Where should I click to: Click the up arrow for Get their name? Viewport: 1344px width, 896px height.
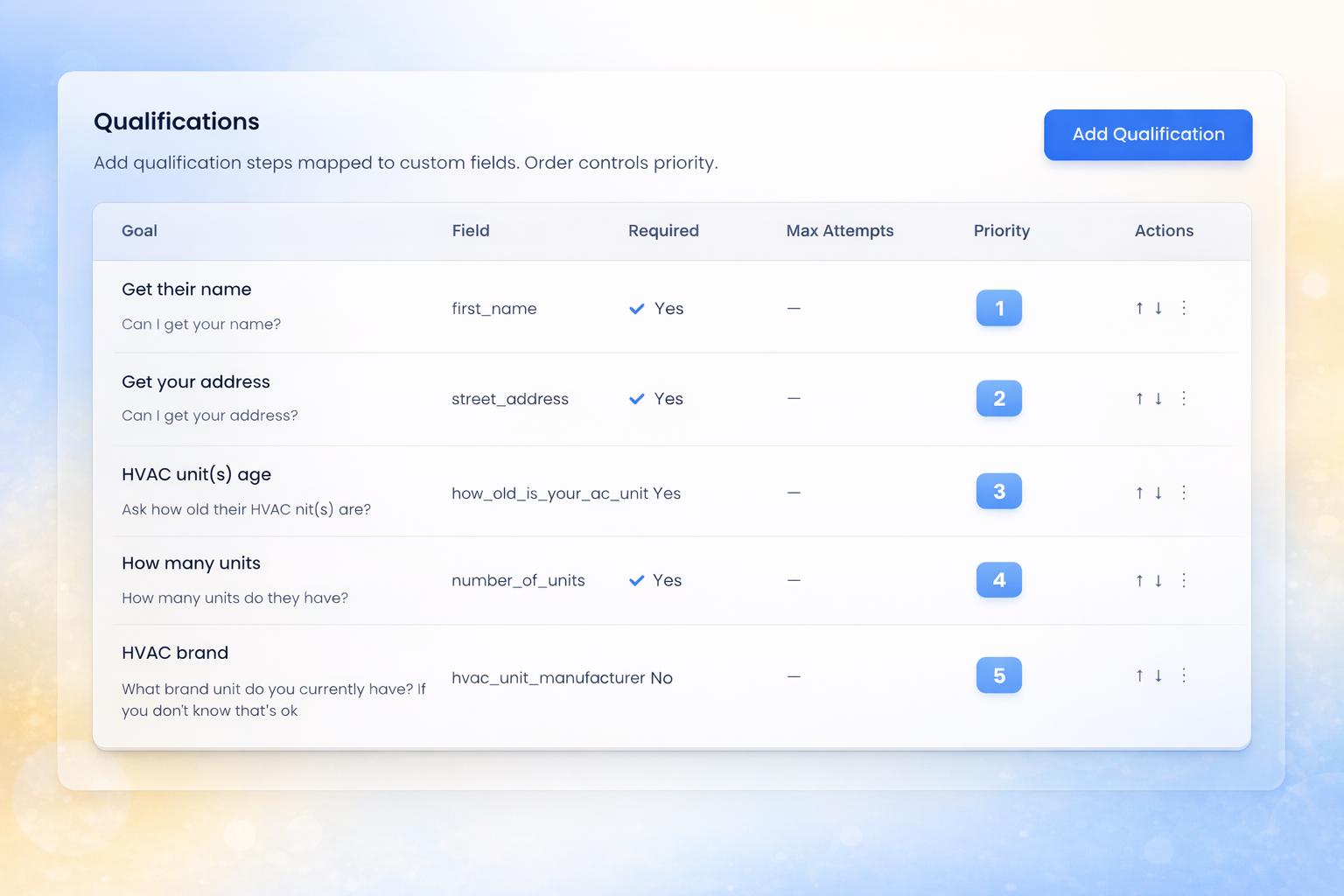point(1139,308)
